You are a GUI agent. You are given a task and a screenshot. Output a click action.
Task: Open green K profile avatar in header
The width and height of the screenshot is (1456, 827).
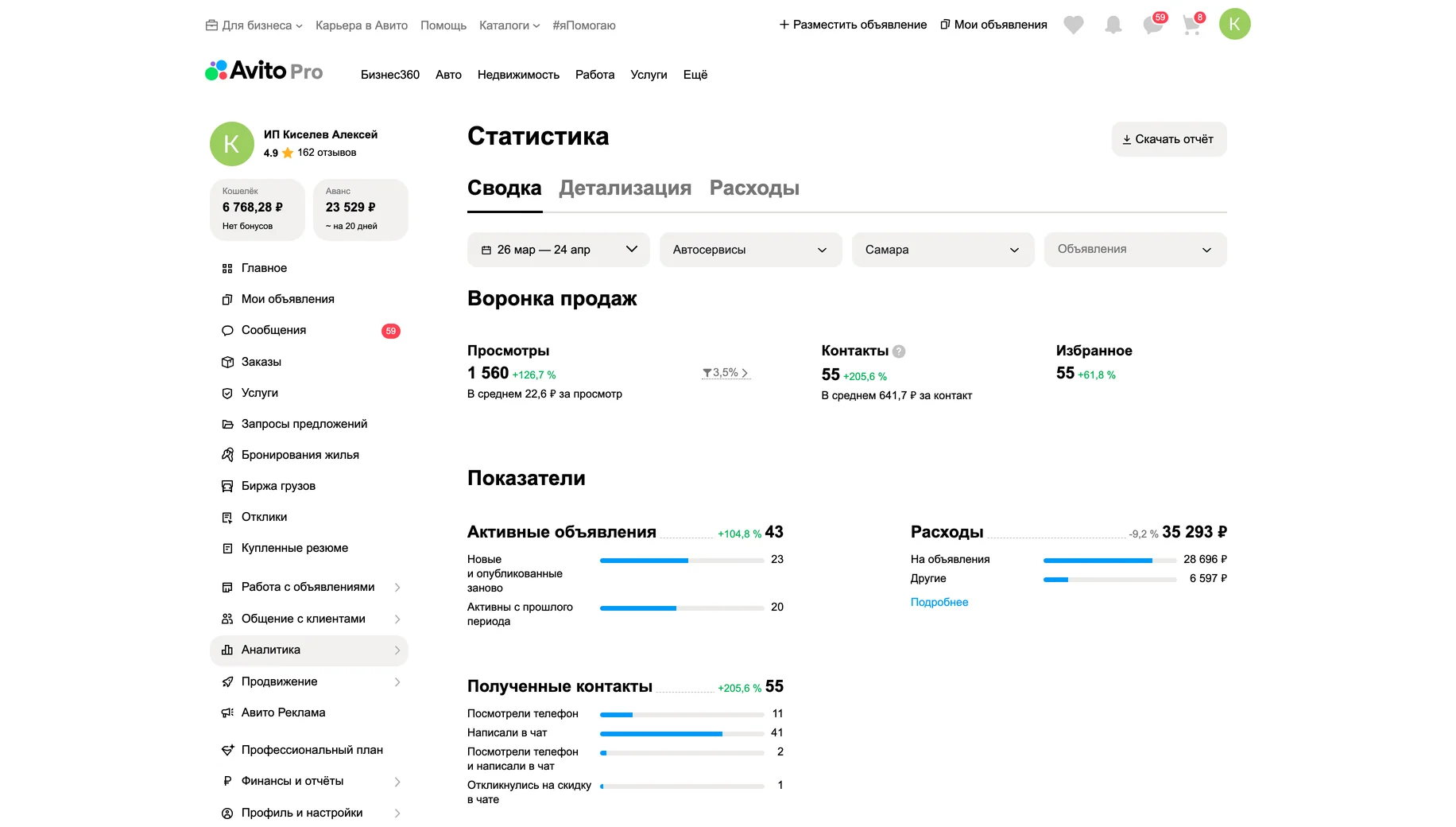coord(1234,24)
